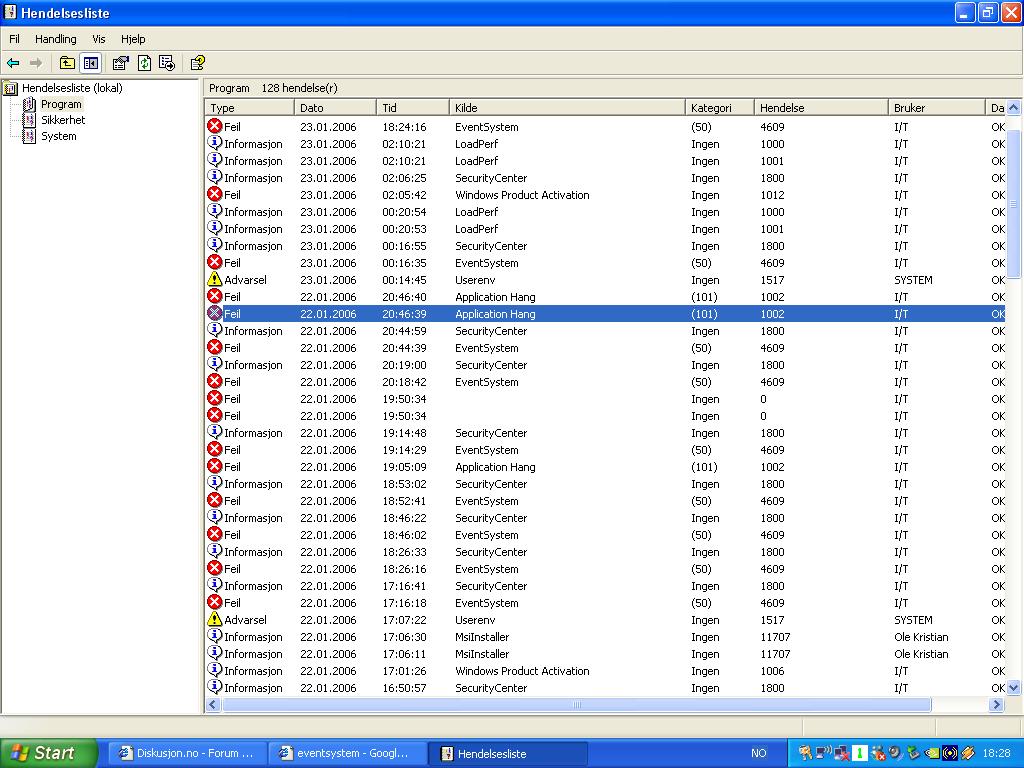Click the NO language indicator in taskbar
This screenshot has width=1024, height=768.
click(758, 753)
